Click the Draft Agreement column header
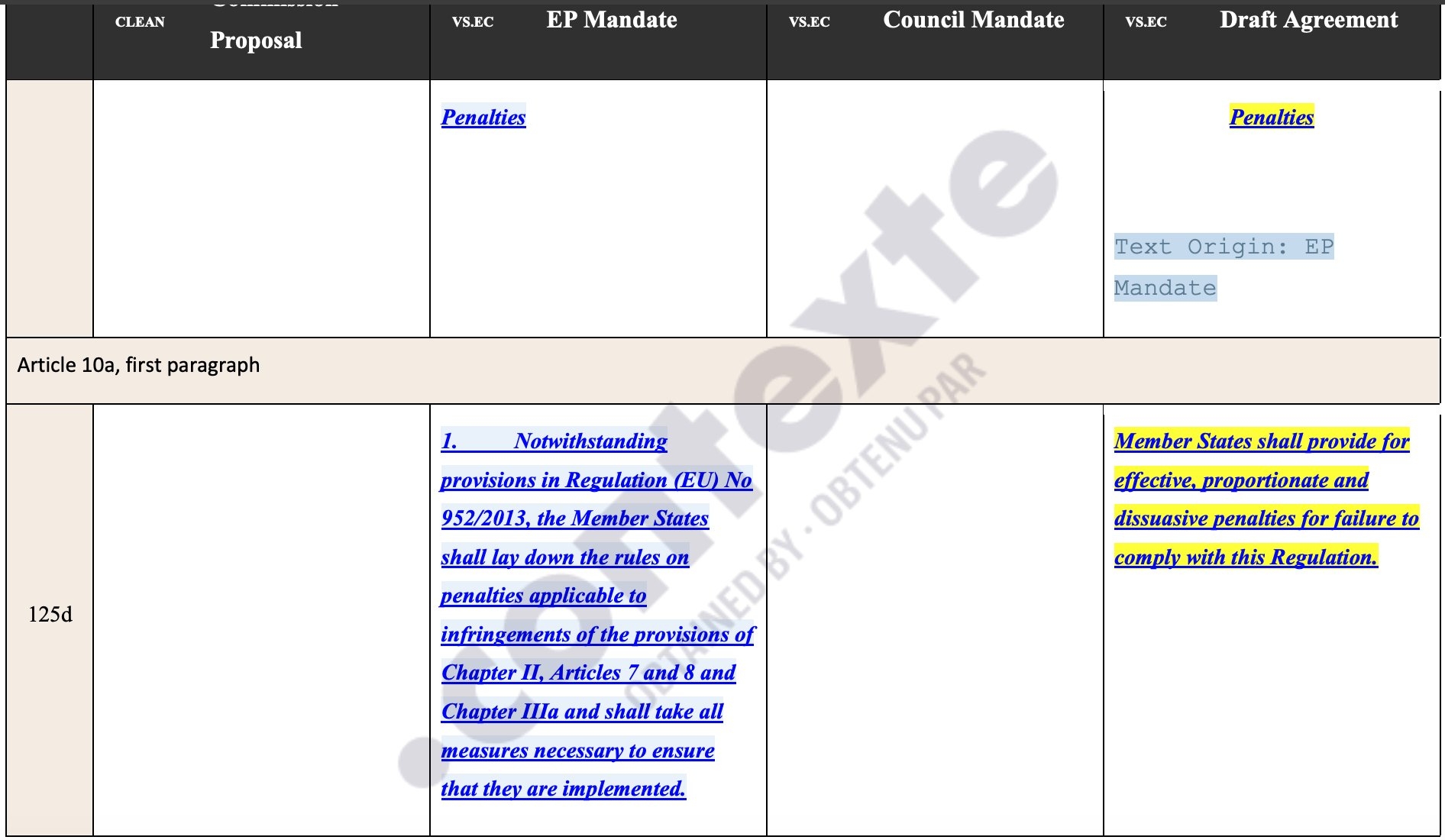1445x840 pixels. [x=1308, y=20]
